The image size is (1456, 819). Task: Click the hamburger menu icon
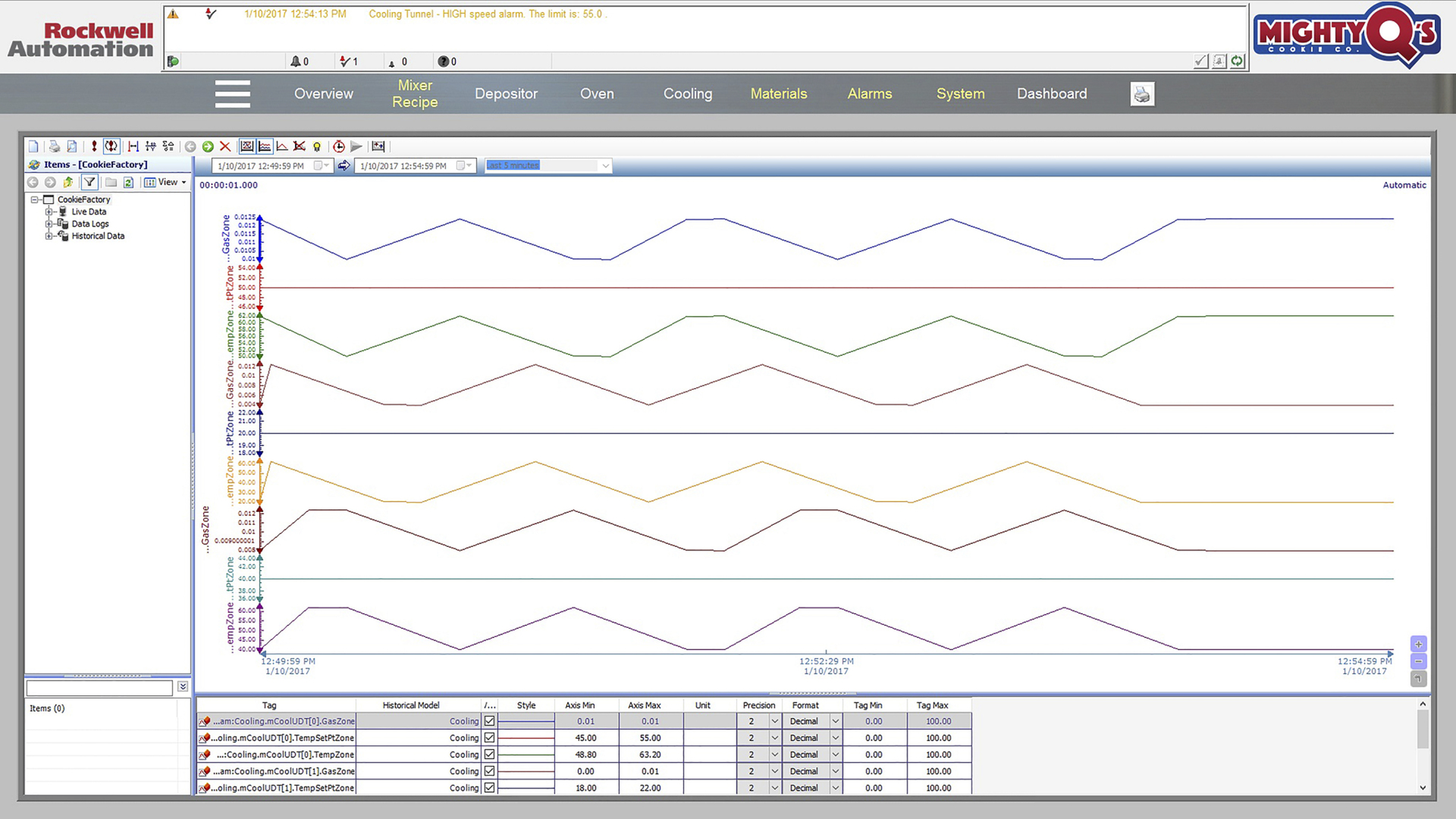(x=232, y=94)
